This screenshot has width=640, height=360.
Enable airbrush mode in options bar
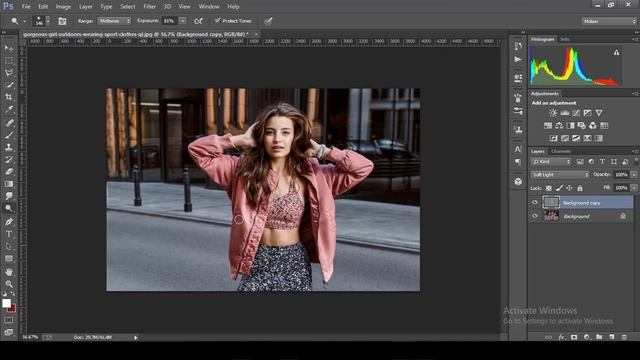[x=198, y=21]
